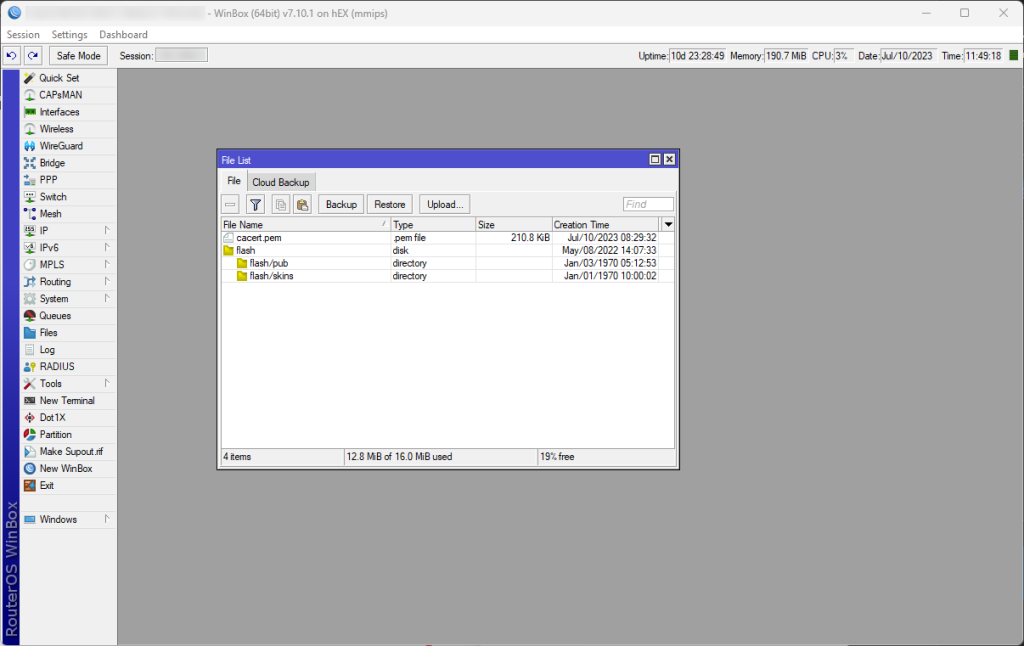Open CAPsMAN menu icon
This screenshot has width=1024, height=646.
[29, 95]
